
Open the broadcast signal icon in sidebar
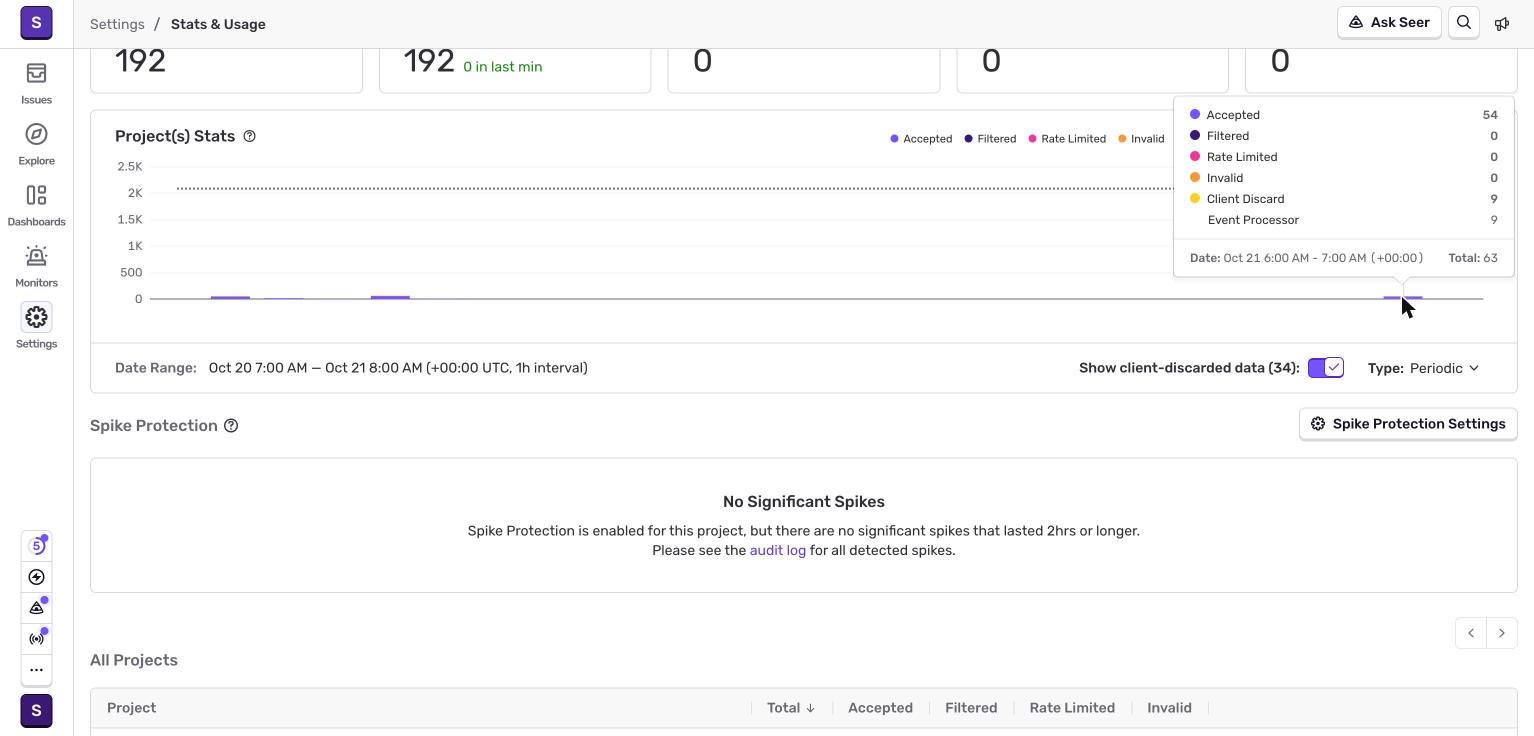coord(37,639)
